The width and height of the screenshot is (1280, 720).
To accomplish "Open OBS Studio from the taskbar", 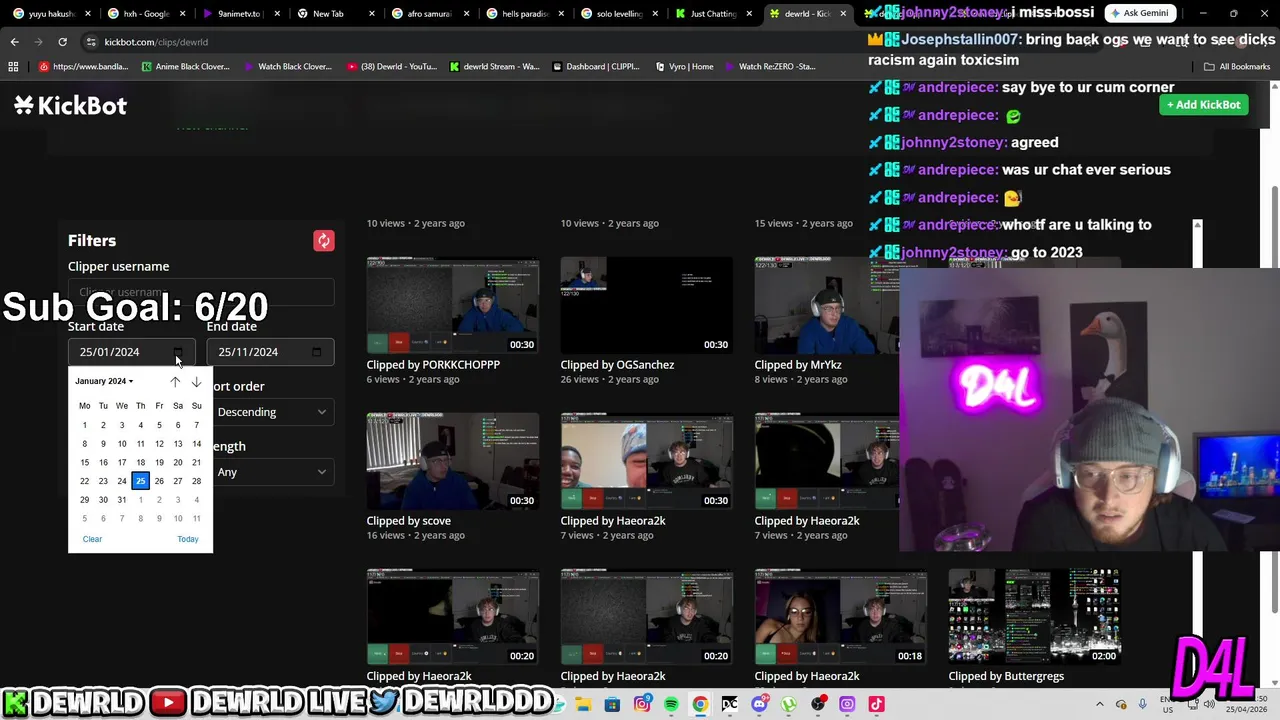I will point(818,704).
